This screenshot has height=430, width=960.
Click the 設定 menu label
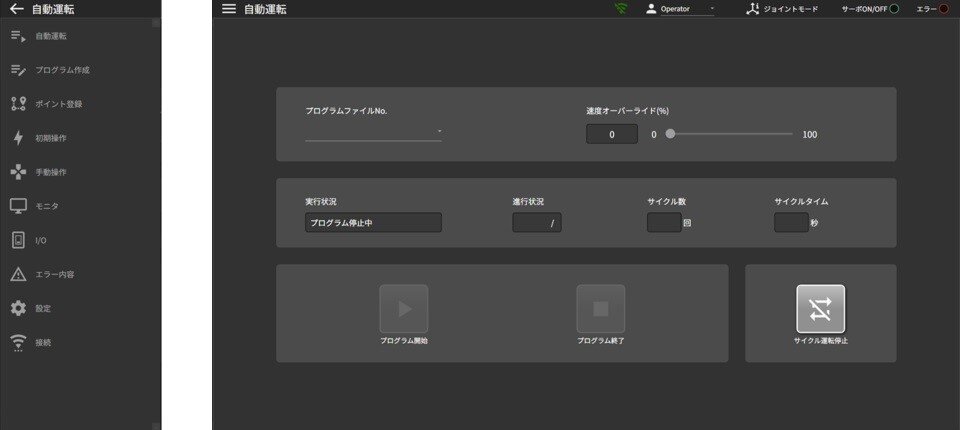click(43, 309)
